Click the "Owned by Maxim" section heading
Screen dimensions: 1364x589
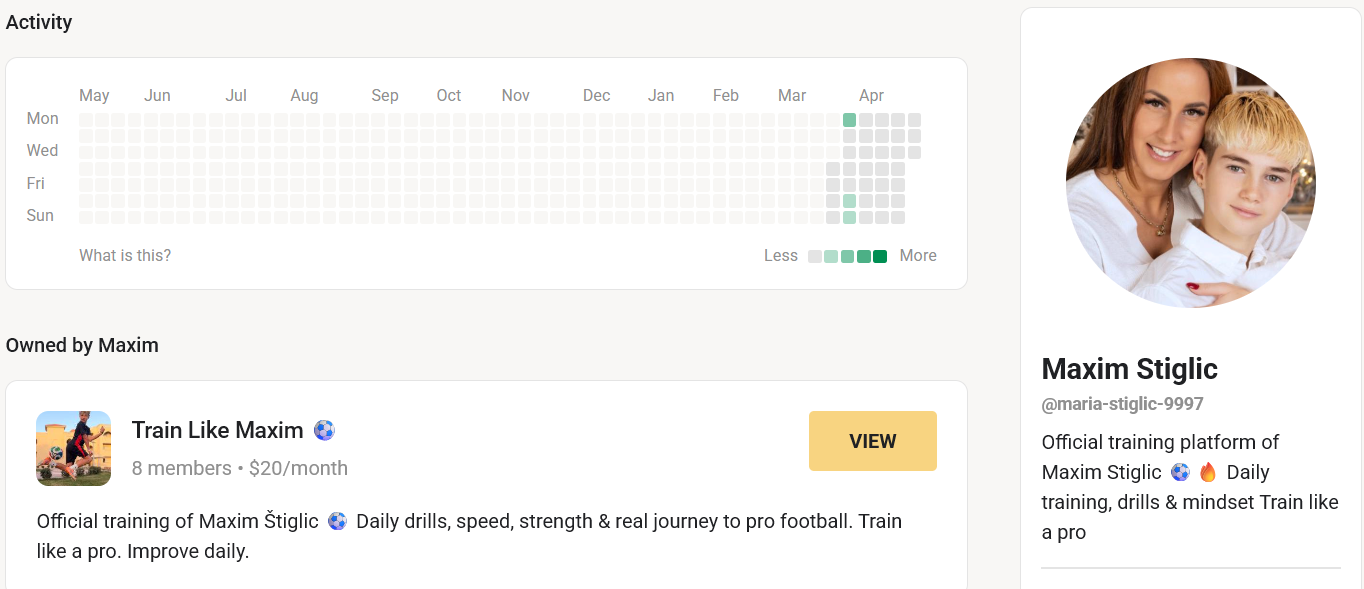click(82, 345)
